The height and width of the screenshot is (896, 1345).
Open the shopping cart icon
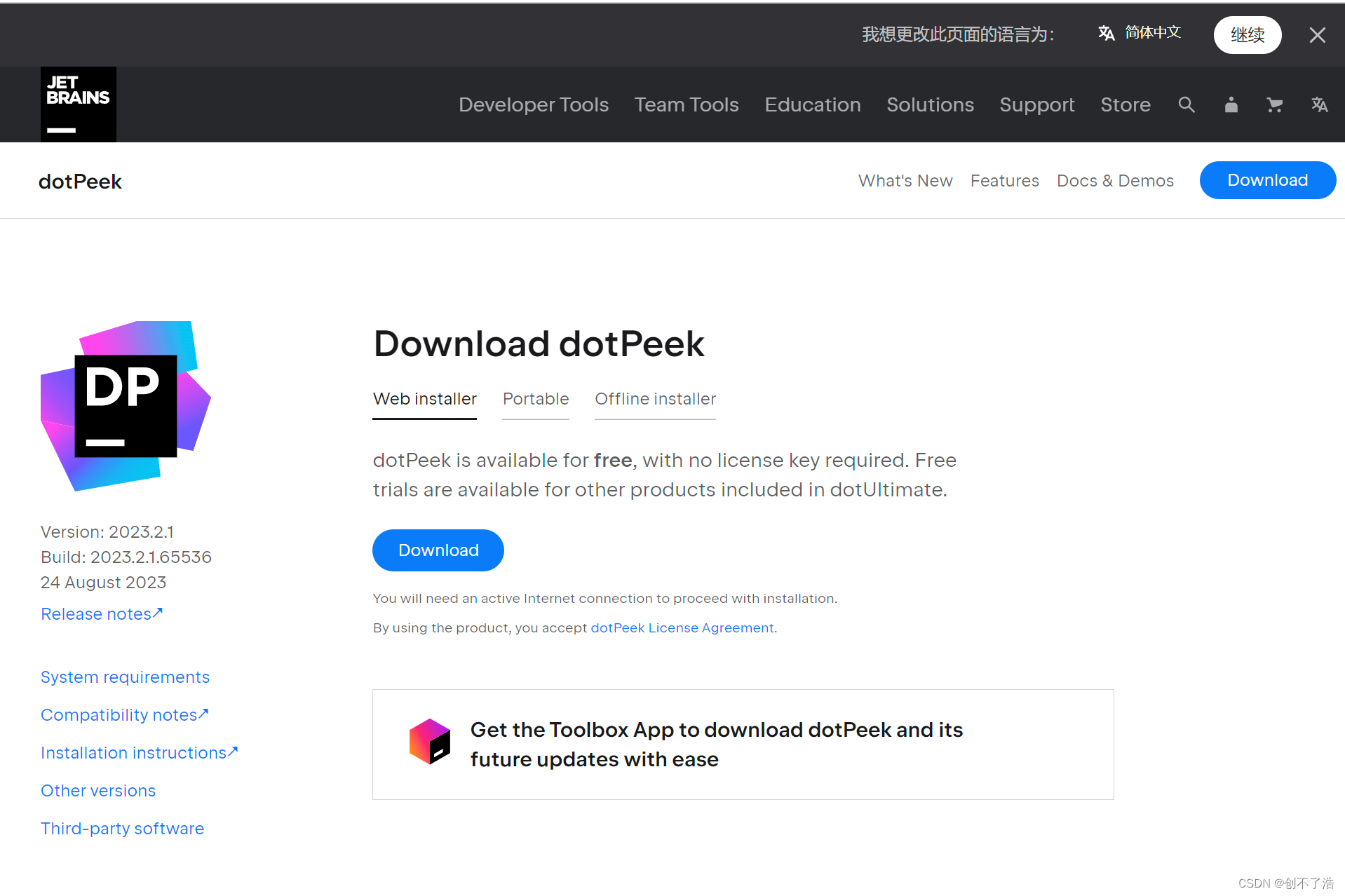1275,104
